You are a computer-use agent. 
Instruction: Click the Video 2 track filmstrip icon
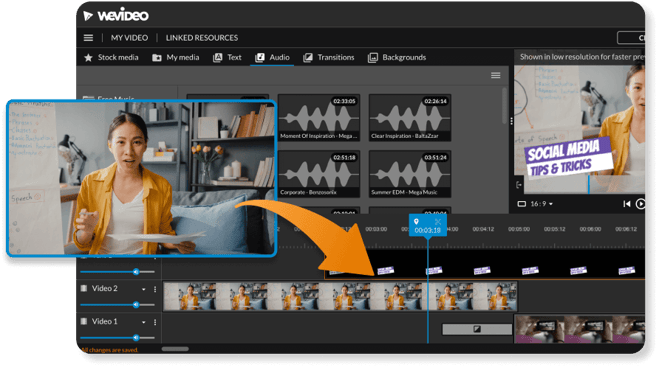point(84,288)
